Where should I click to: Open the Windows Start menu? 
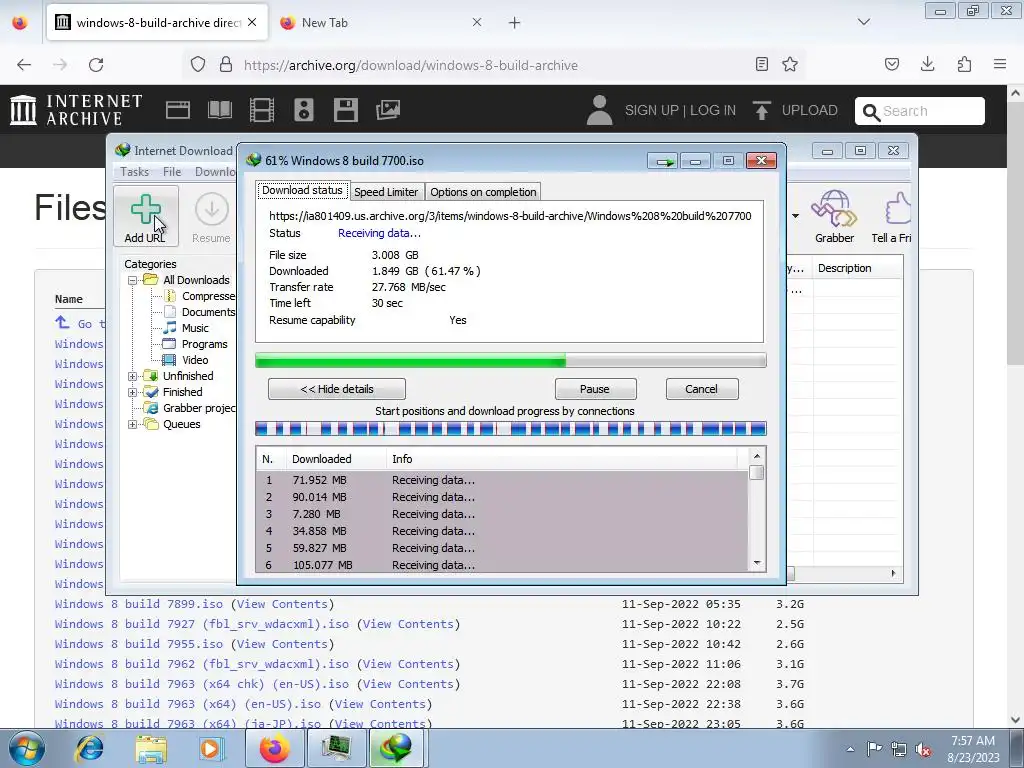pyautogui.click(x=27, y=748)
